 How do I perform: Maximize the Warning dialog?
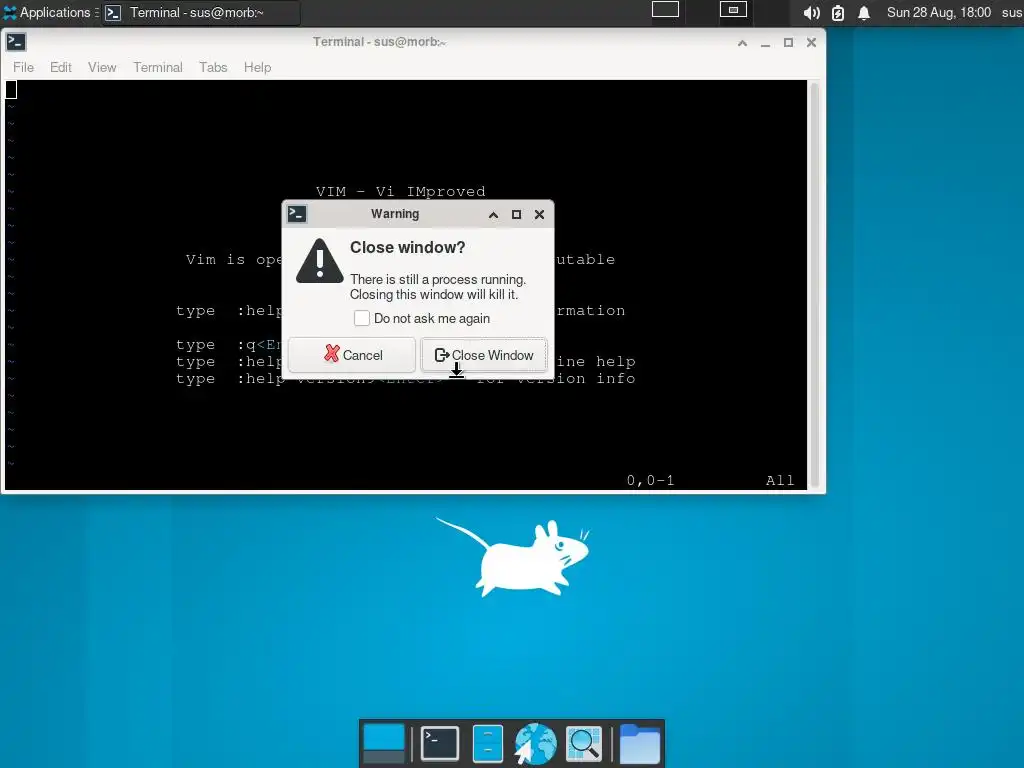(517, 214)
